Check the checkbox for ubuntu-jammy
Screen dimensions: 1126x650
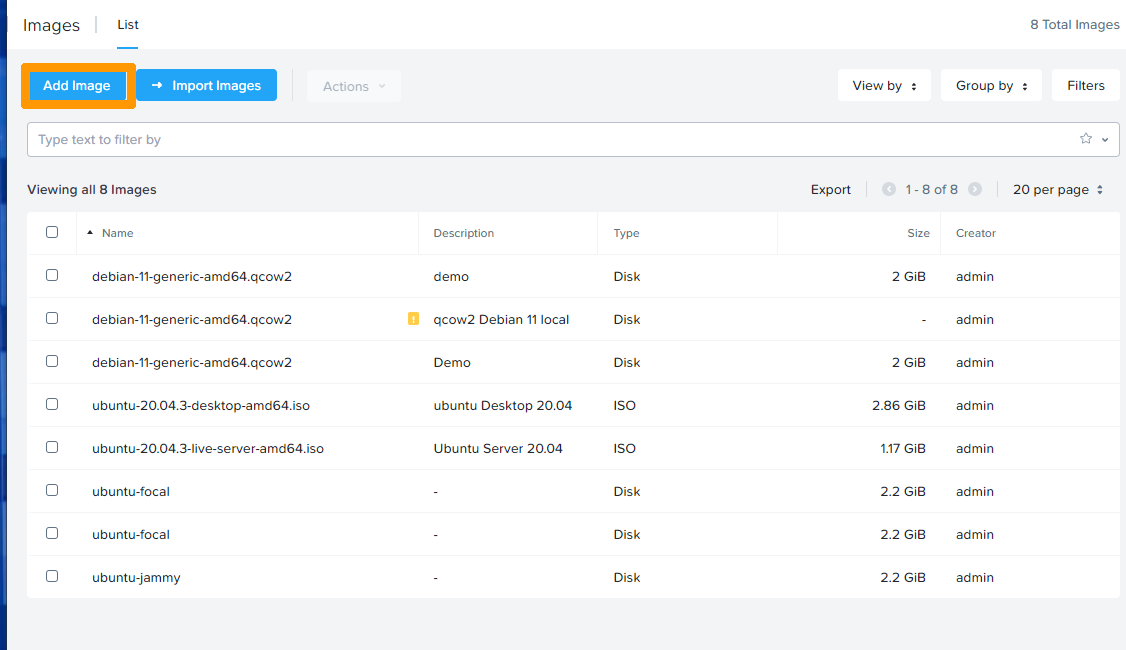52,575
